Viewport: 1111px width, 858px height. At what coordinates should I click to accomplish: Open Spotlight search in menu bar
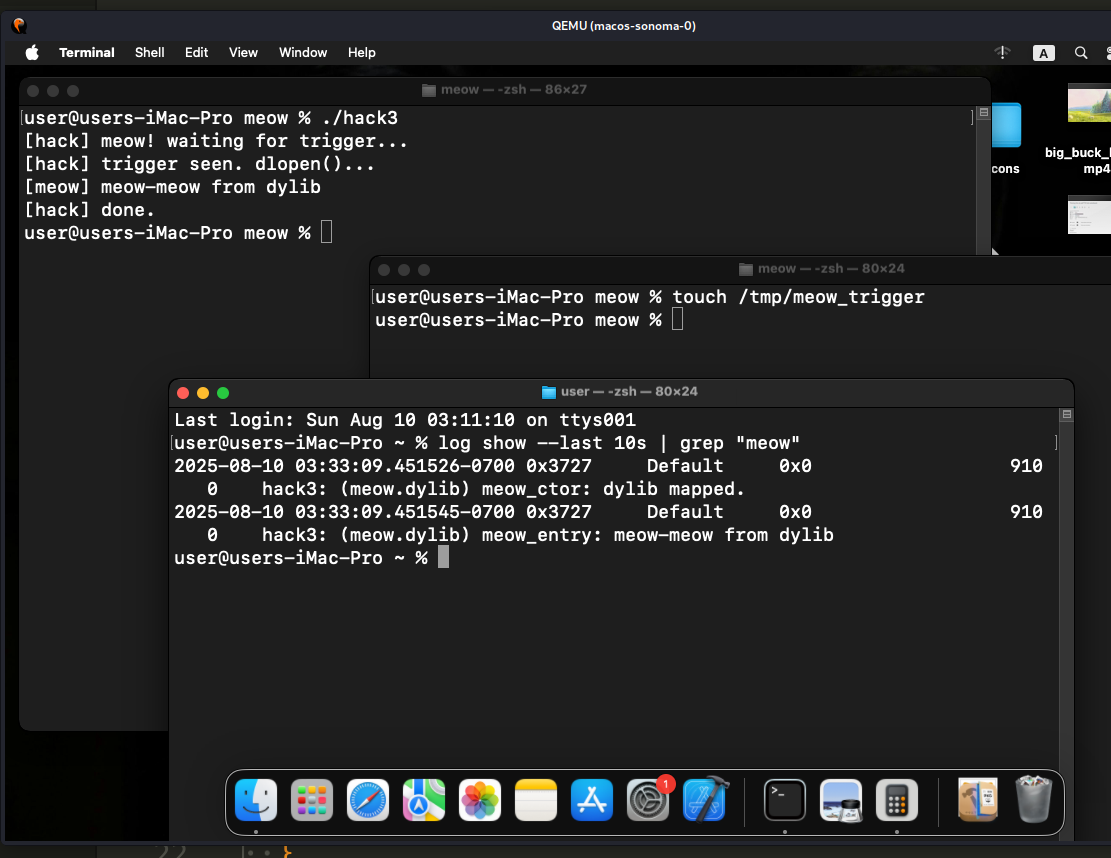coord(1081,53)
